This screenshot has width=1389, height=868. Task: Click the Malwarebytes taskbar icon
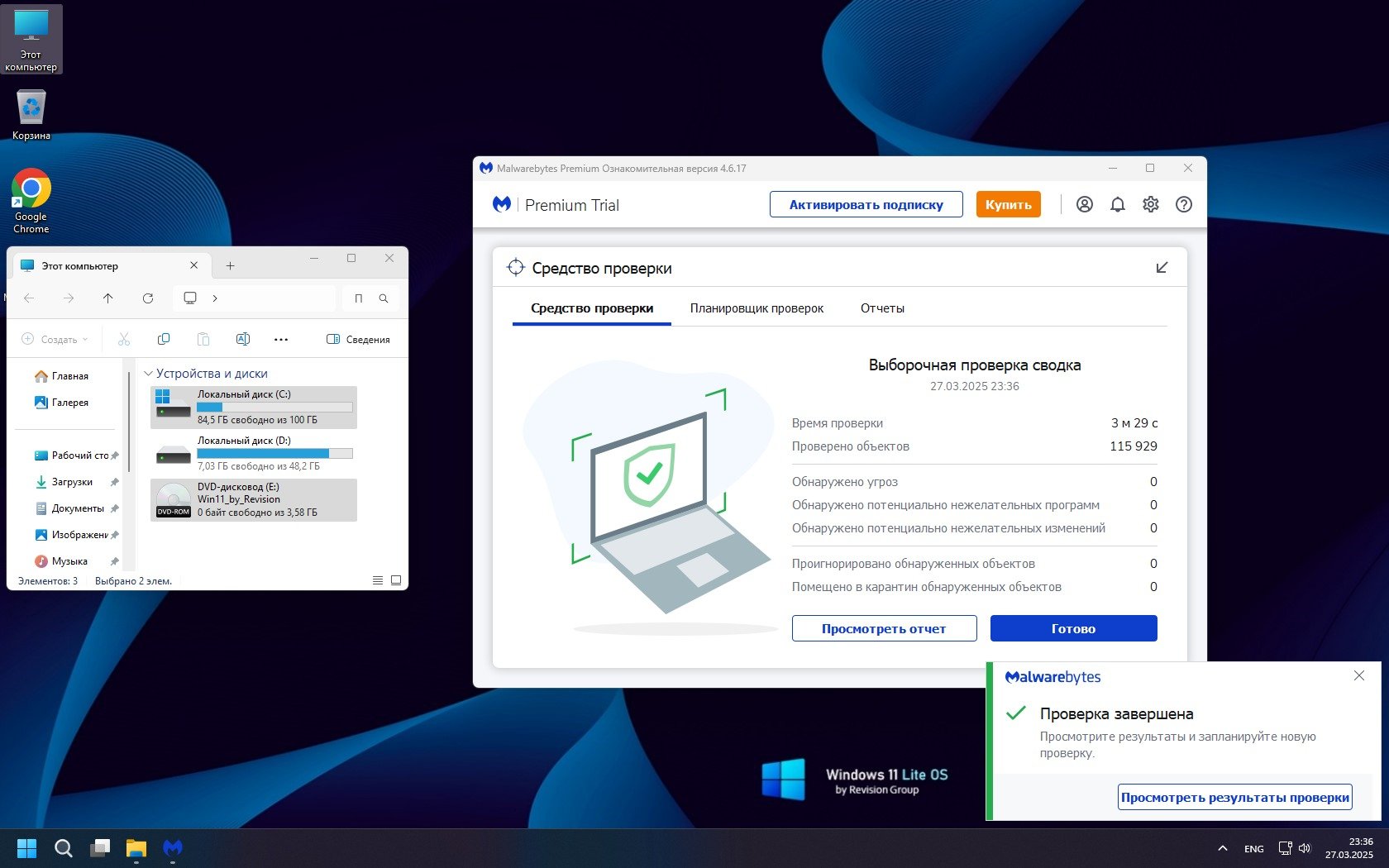(173, 848)
